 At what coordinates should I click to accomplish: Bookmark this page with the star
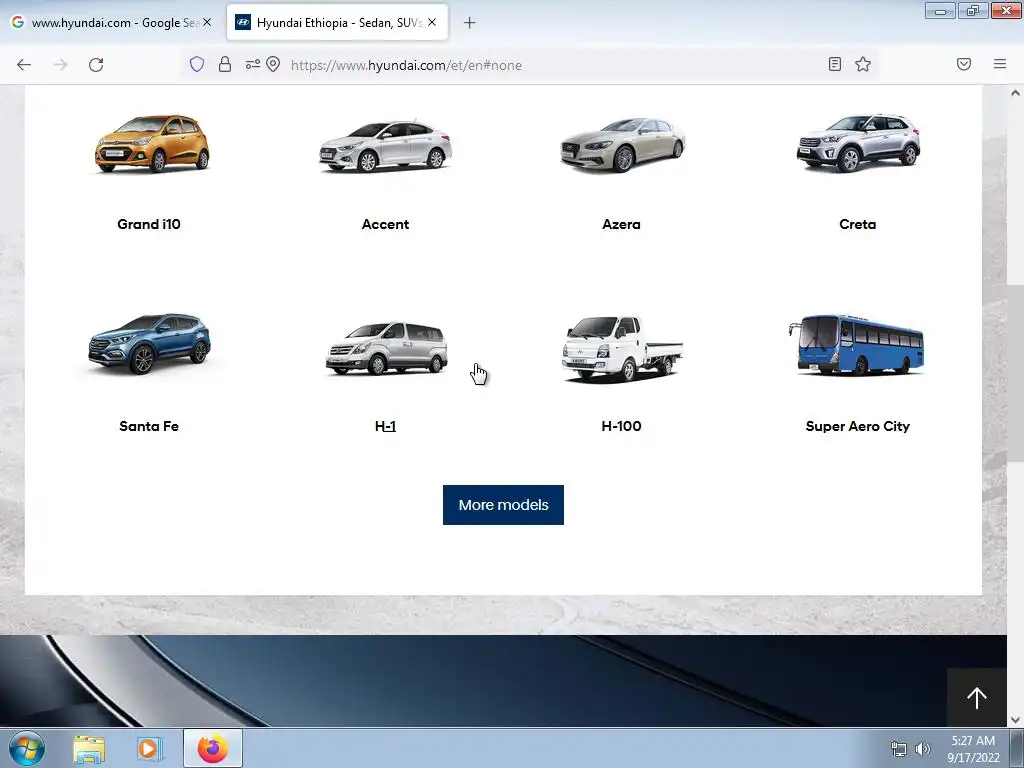(x=863, y=64)
